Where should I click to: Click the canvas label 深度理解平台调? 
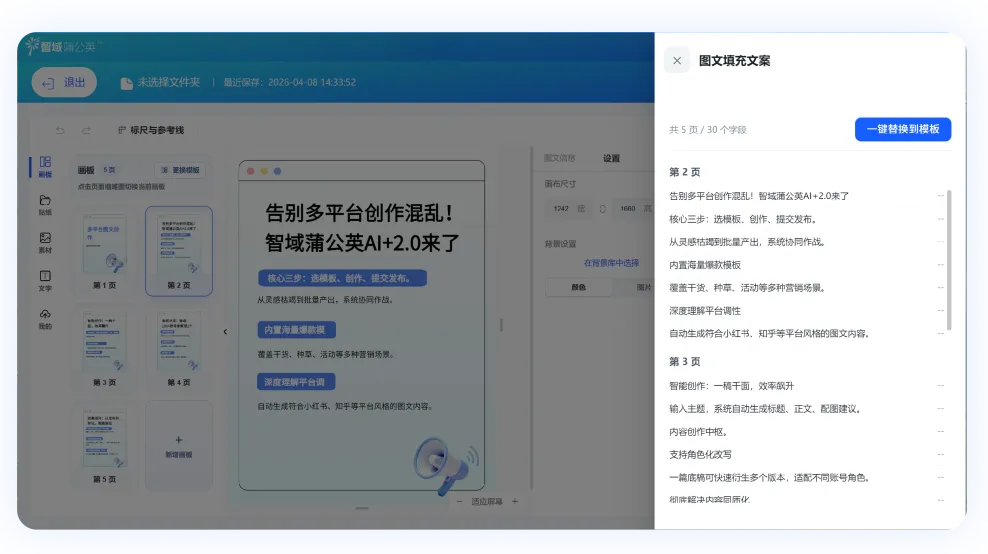pyautogui.click(x=296, y=382)
